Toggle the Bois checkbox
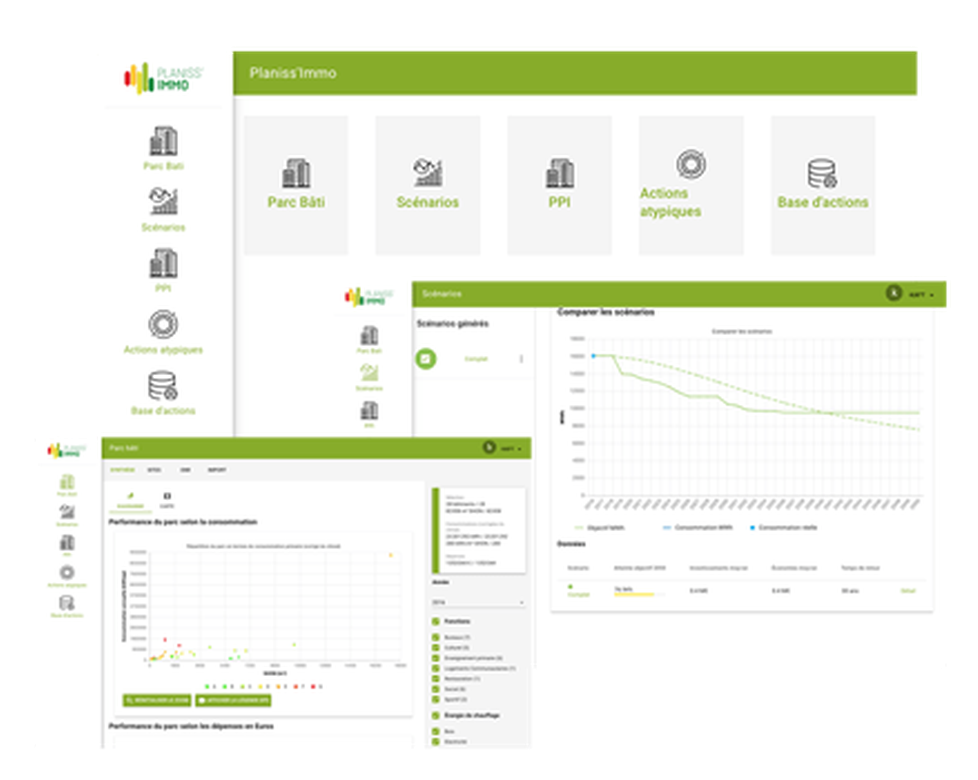This screenshot has width=978, height=780. click(436, 731)
